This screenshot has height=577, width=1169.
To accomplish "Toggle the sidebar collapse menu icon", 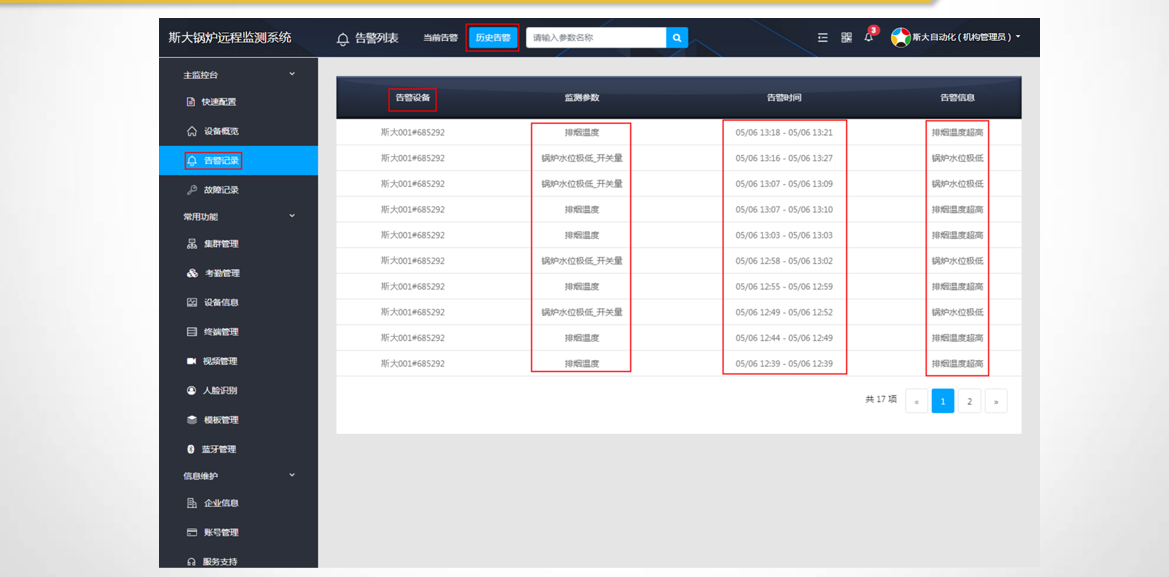I will click(823, 38).
